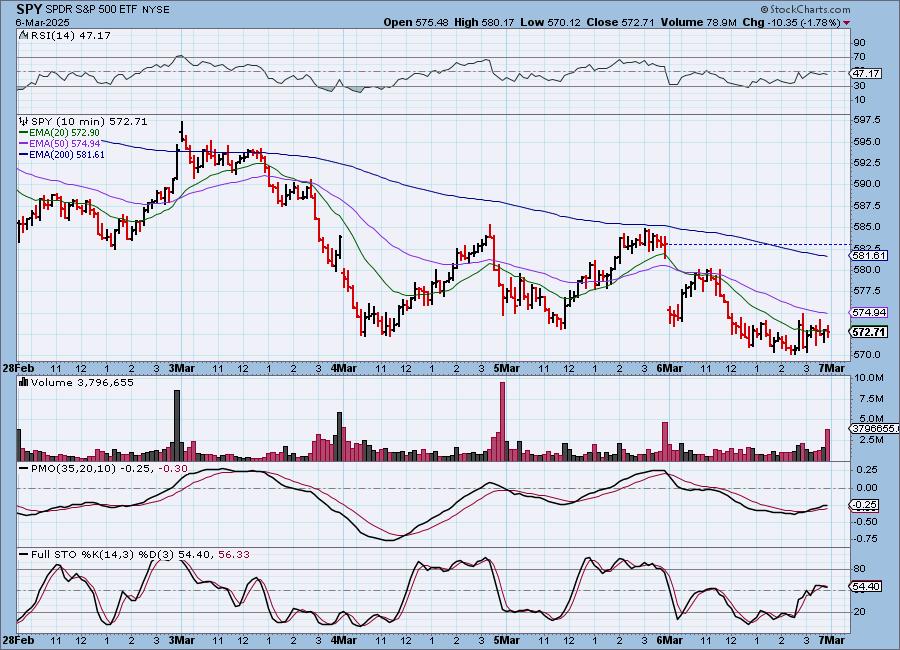Click the 54.40 stochastic value tag on the axis
The width and height of the screenshot is (900, 650).
pyautogui.click(x=867, y=586)
